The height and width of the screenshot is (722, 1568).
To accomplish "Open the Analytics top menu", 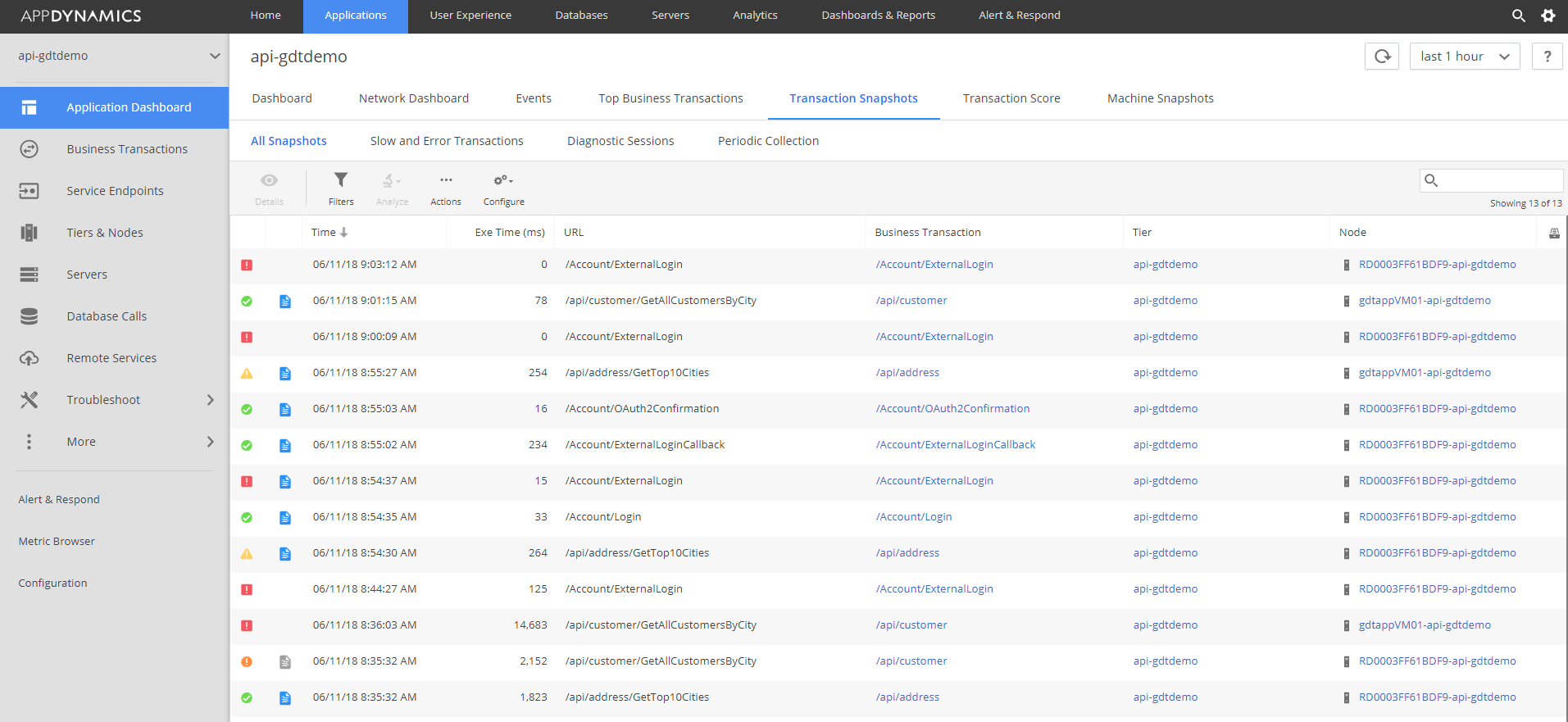I will tap(755, 16).
